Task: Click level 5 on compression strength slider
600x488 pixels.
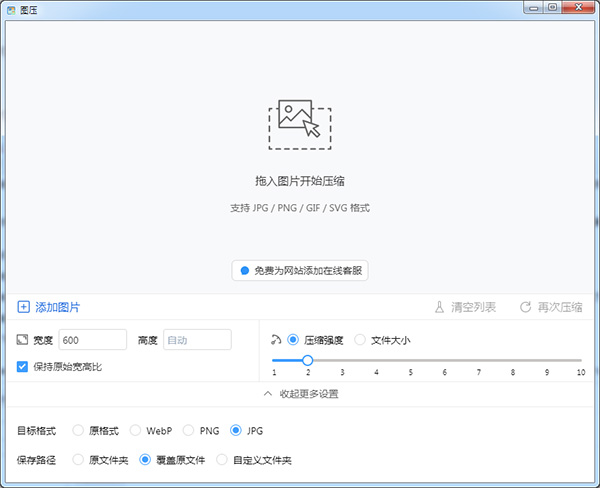Action: tap(410, 360)
